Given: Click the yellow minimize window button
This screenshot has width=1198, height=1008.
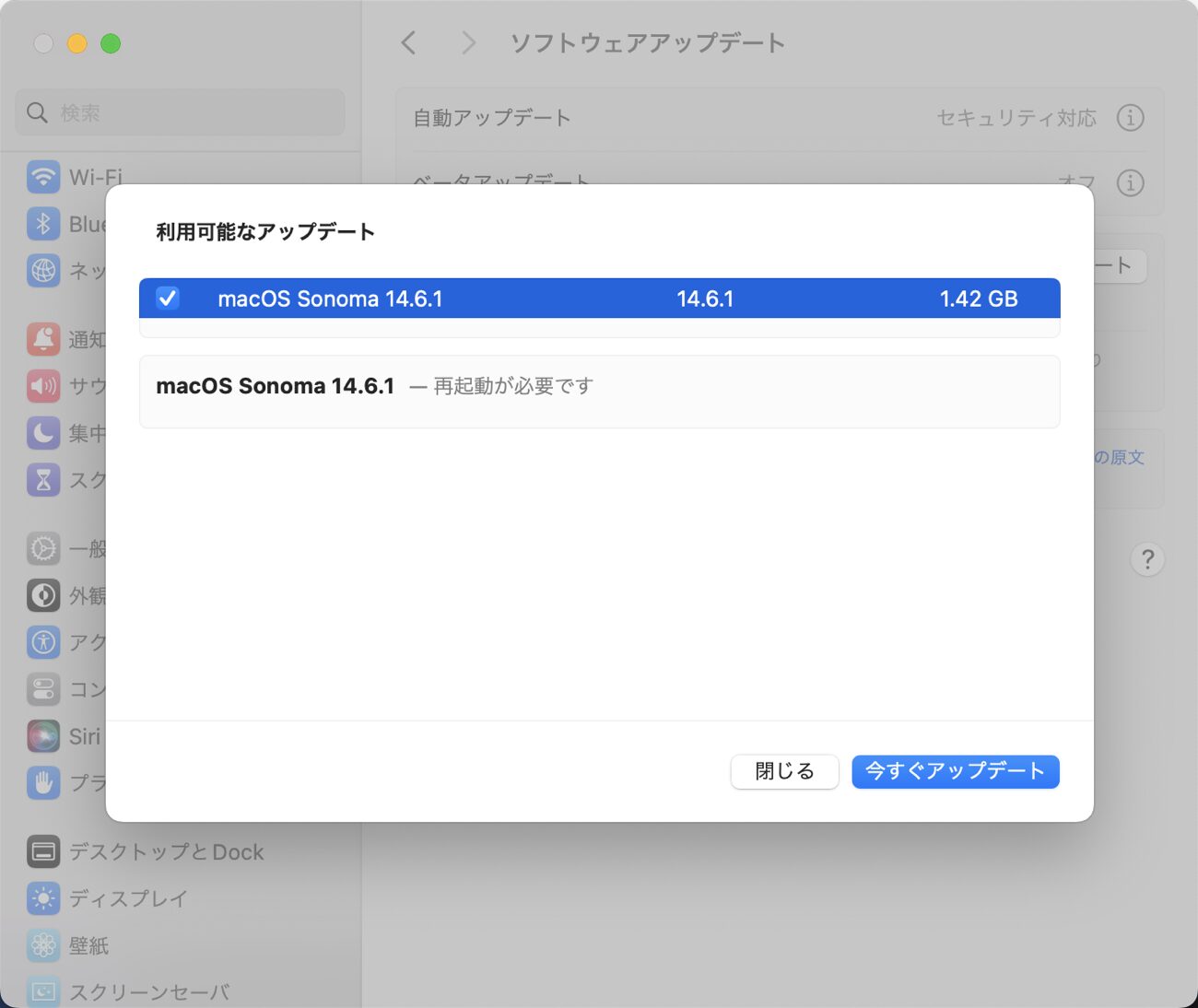Looking at the screenshot, I should click(x=77, y=43).
